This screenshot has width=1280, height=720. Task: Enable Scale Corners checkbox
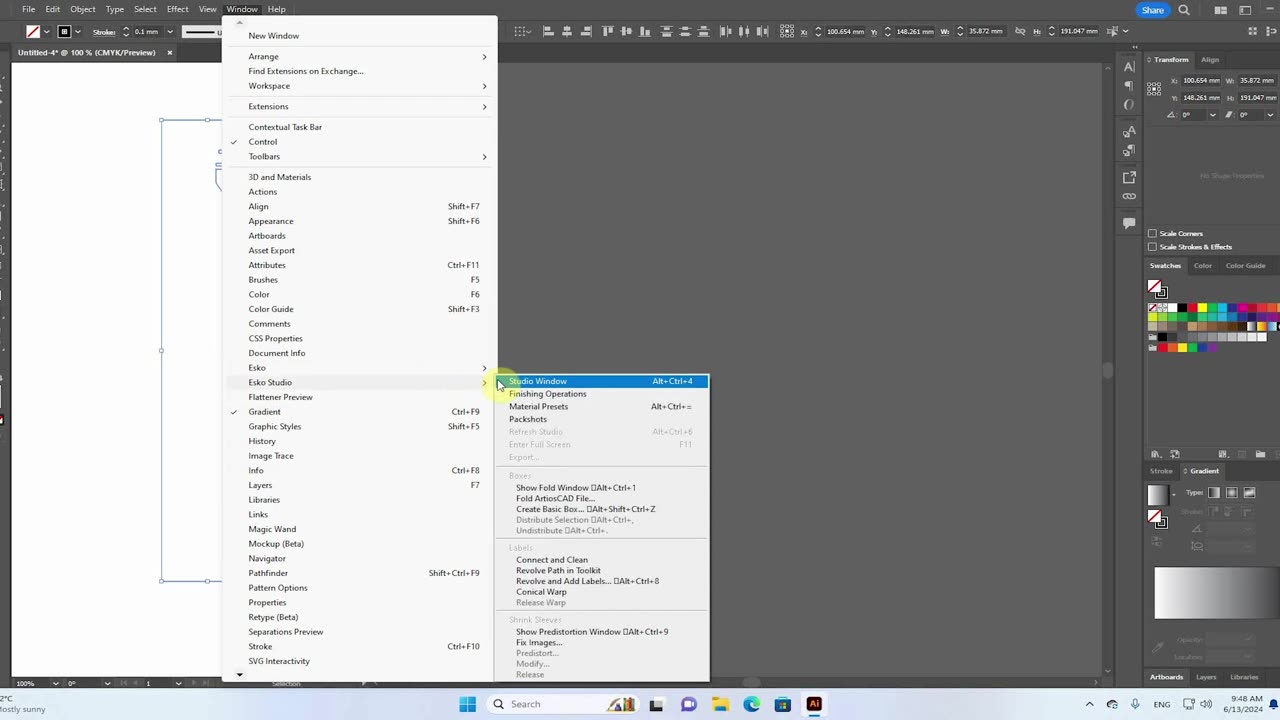1152,233
